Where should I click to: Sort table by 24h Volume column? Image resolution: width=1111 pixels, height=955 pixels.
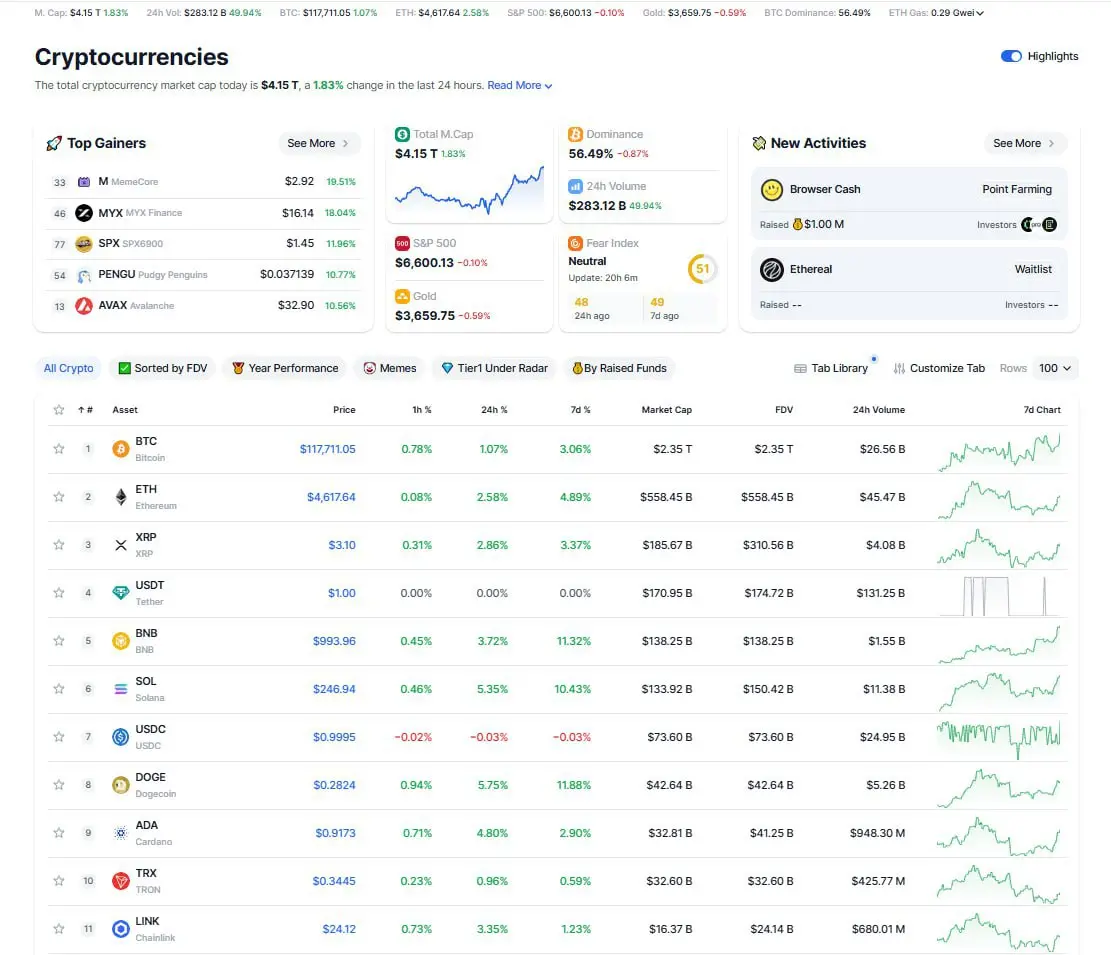pos(879,409)
